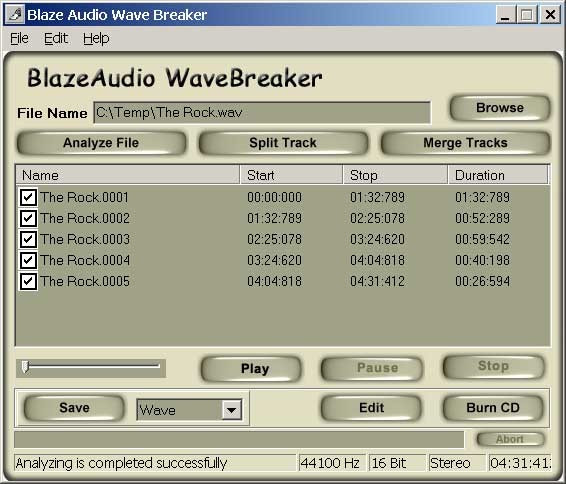Click start time 00:00:000

click(x=274, y=197)
